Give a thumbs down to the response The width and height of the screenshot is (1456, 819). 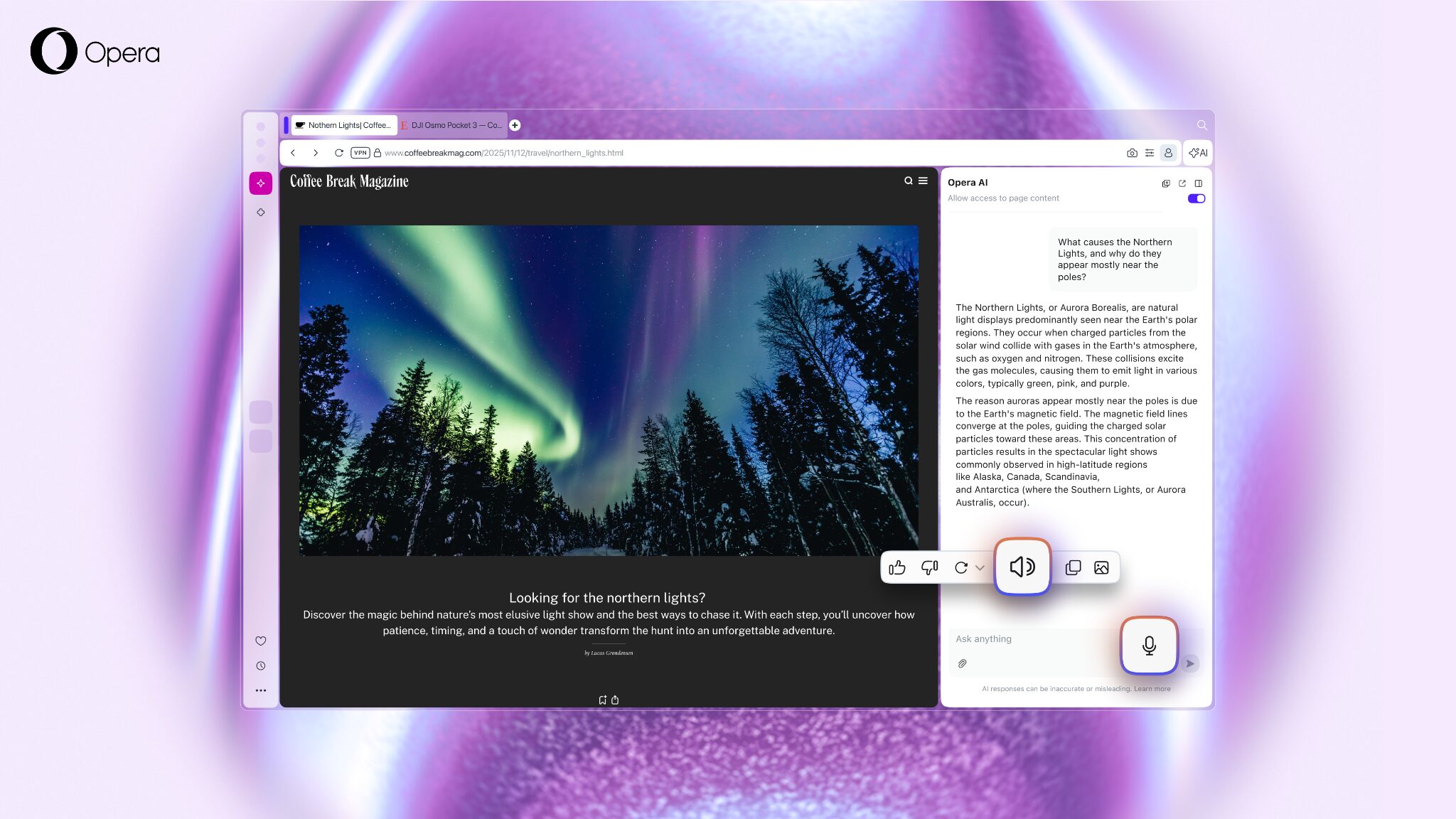929,567
